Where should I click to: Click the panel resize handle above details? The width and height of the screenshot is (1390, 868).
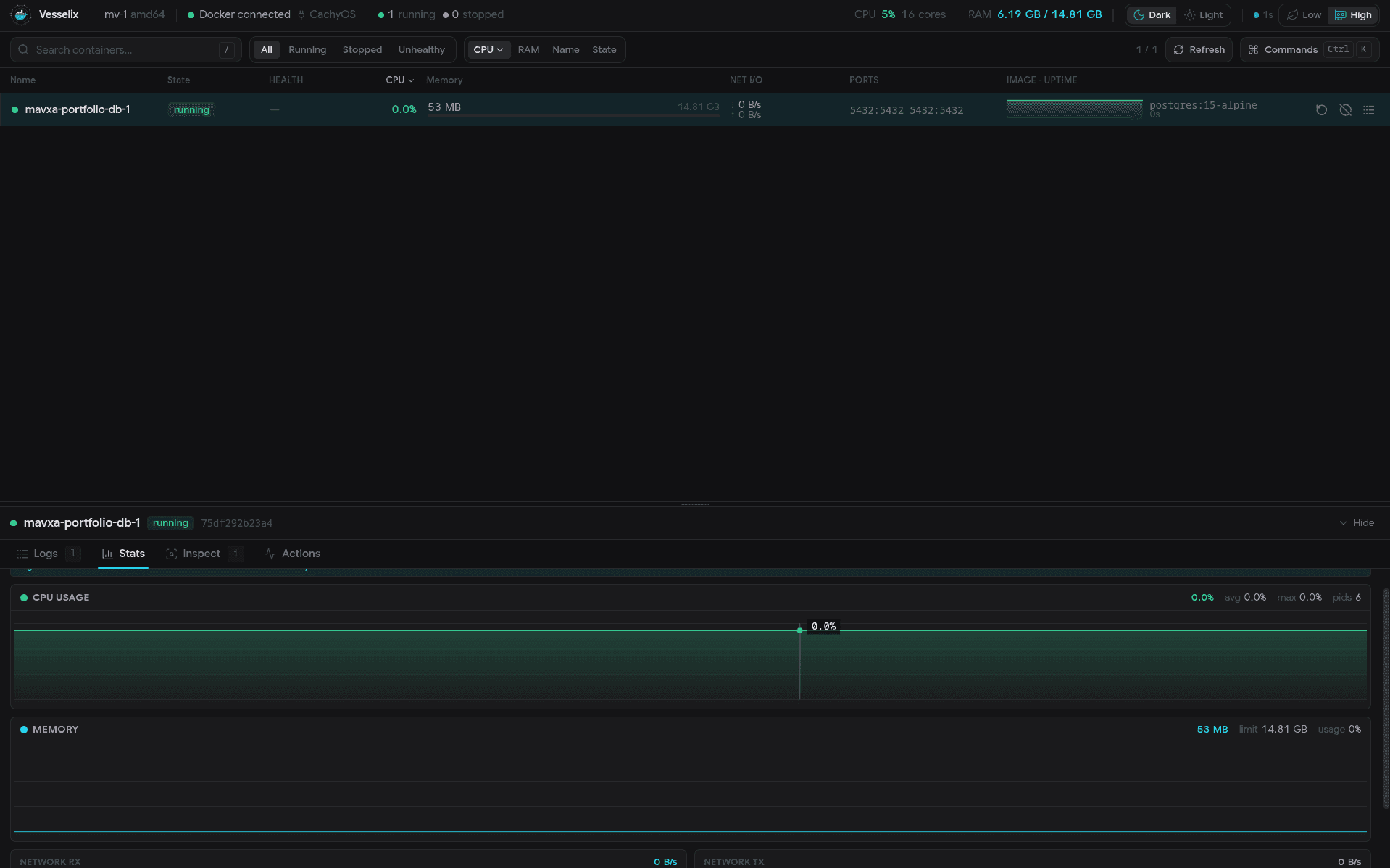pos(695,504)
